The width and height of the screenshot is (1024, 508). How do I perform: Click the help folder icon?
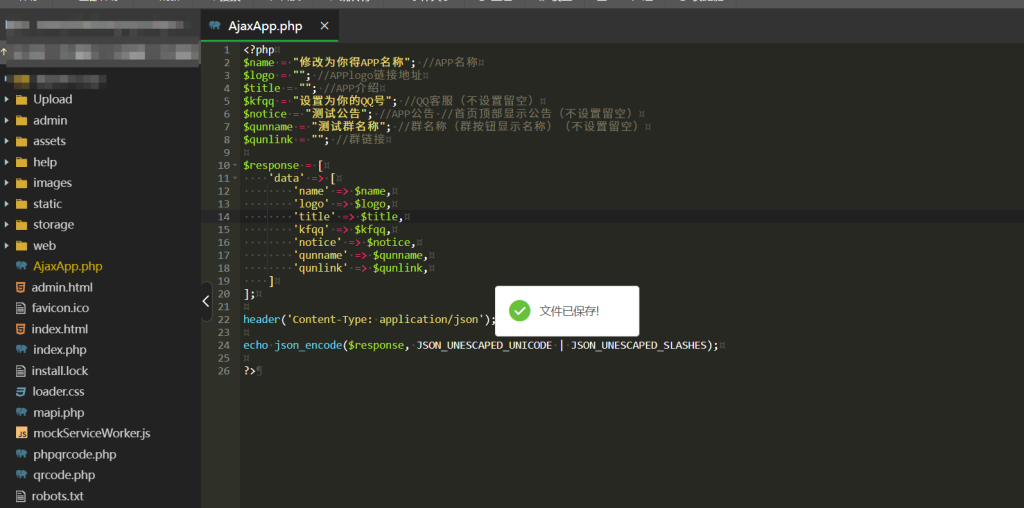22,163
